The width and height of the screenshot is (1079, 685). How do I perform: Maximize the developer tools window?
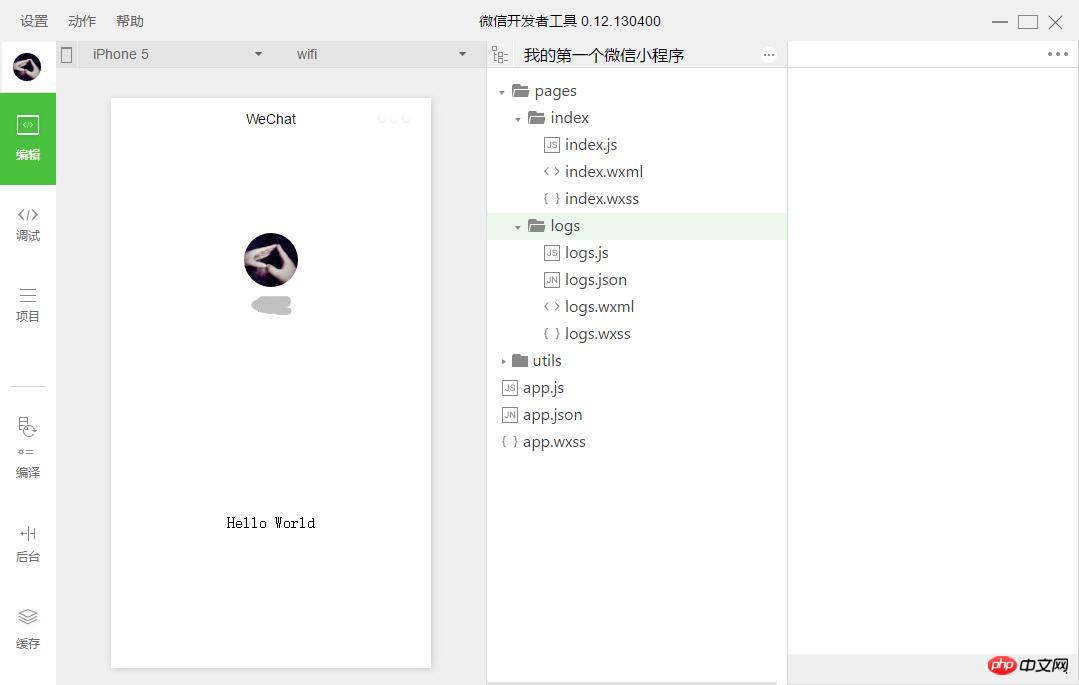point(1027,22)
